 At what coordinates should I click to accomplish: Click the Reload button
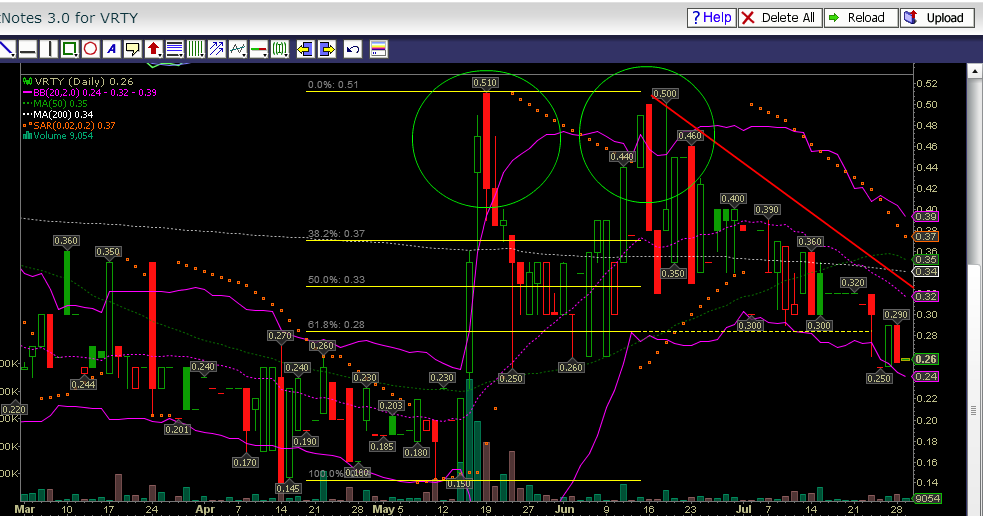point(861,18)
